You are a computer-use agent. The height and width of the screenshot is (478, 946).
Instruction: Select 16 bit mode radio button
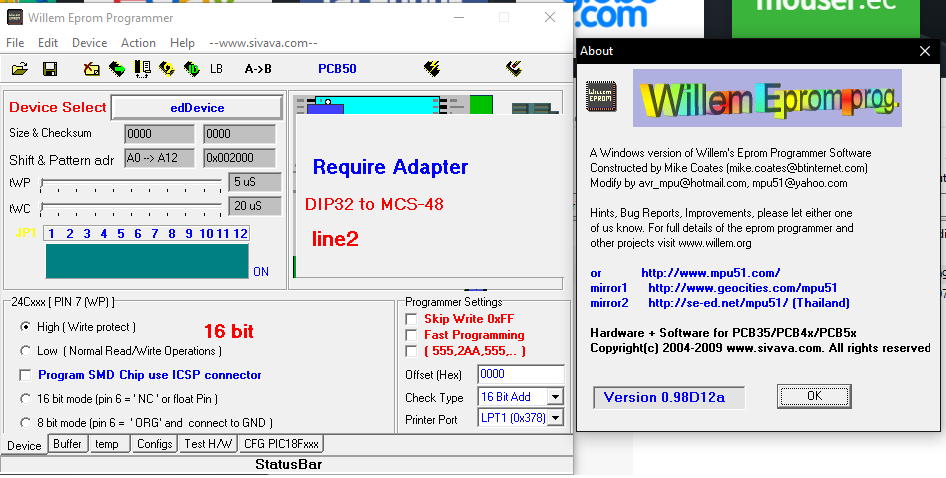[25, 399]
